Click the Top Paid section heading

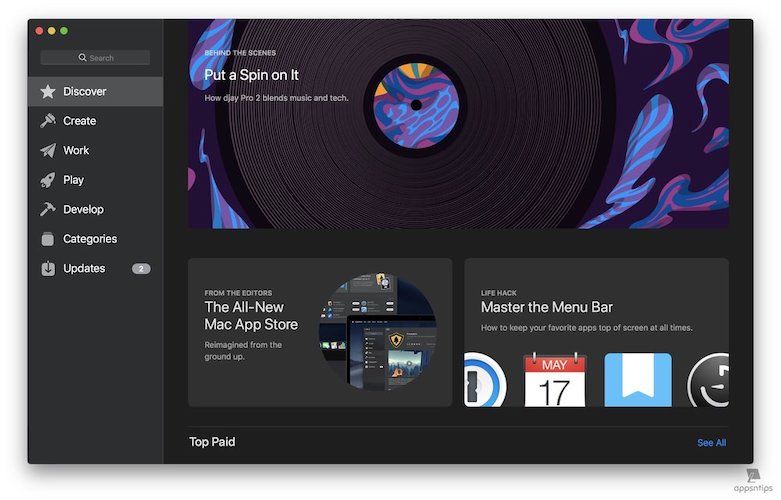pos(212,442)
